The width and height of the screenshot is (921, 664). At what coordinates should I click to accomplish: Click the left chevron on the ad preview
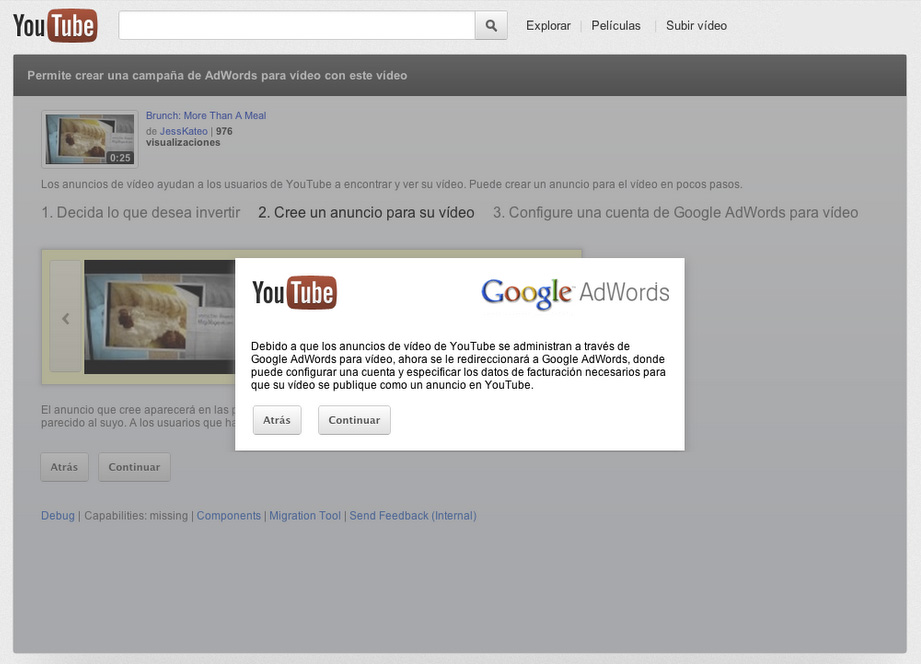click(66, 318)
